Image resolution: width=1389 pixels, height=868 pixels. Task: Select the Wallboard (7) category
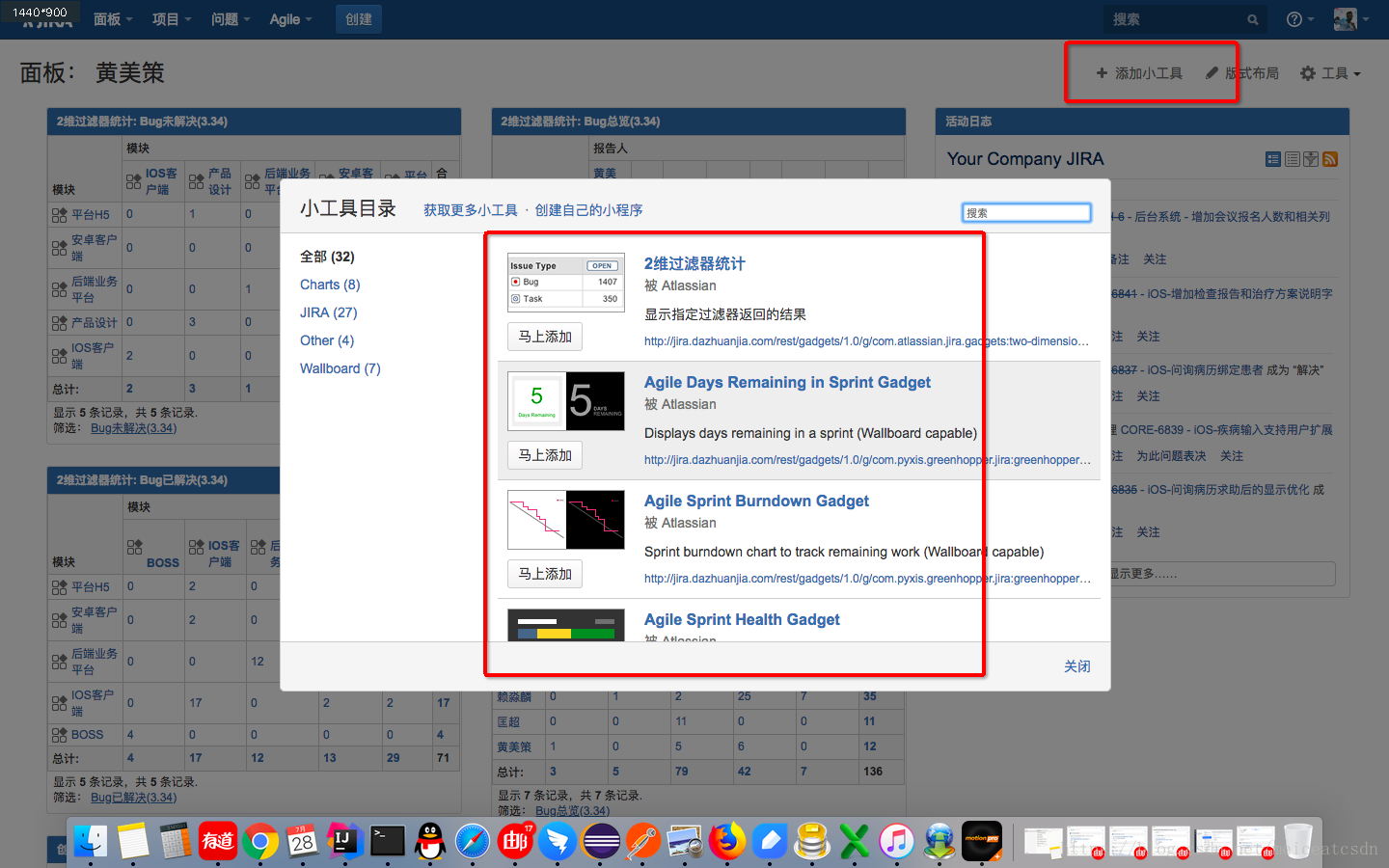pyautogui.click(x=340, y=368)
